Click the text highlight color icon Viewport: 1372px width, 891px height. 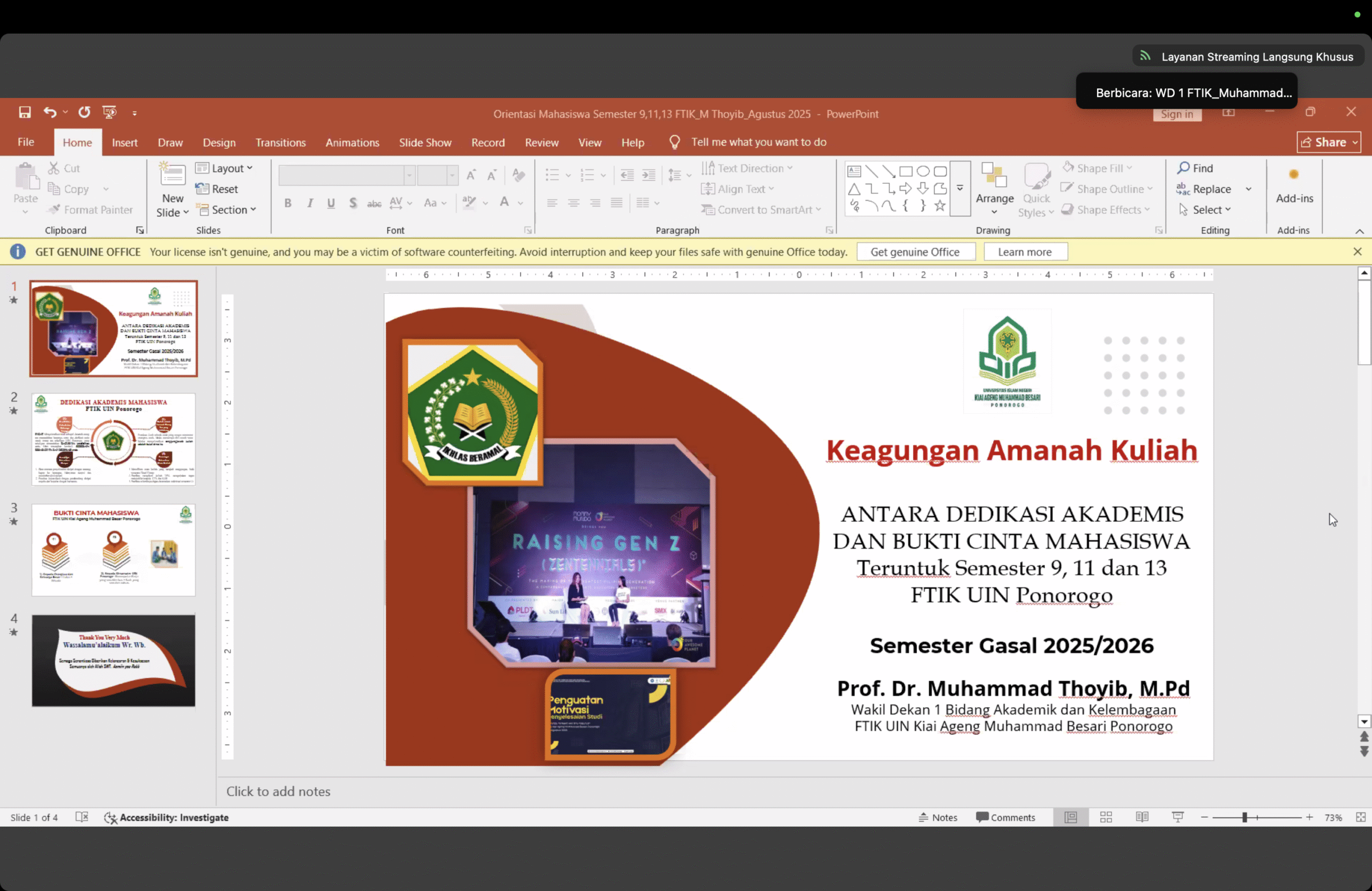(469, 203)
